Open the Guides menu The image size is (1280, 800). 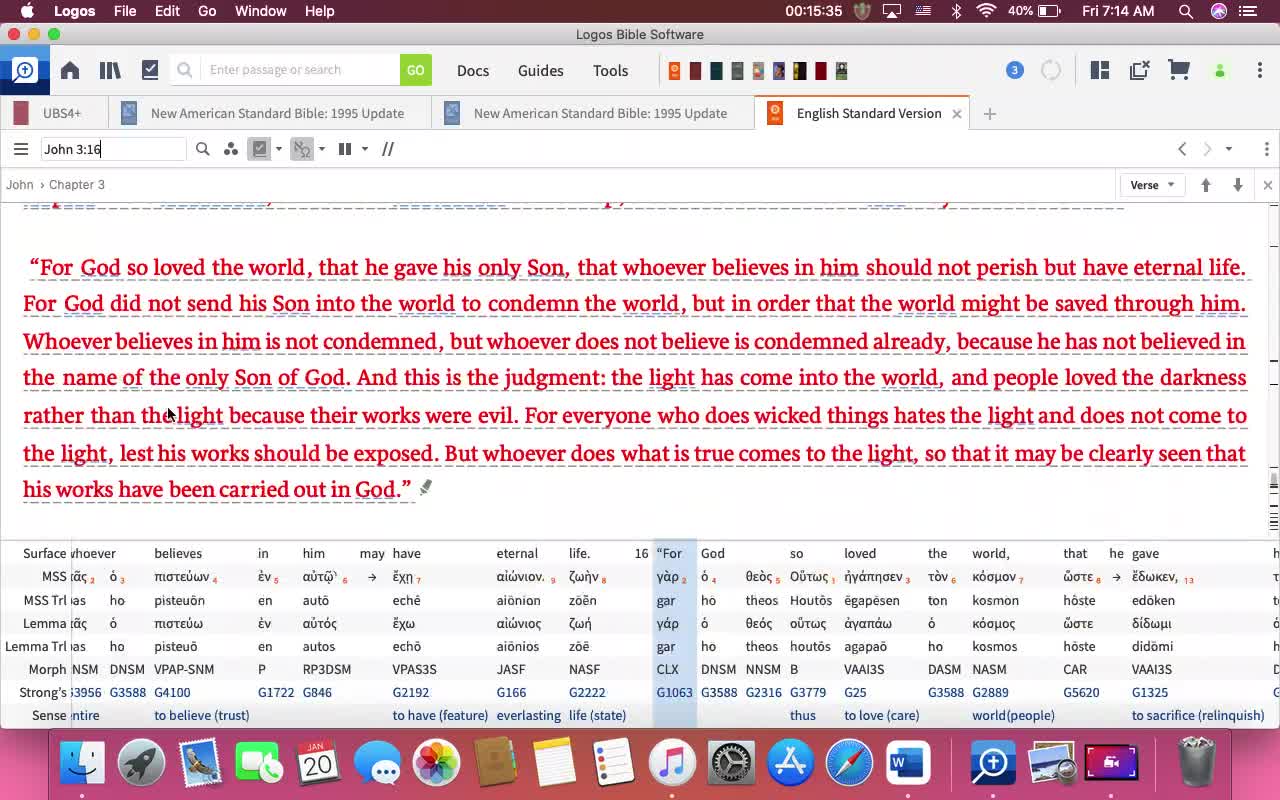pos(540,70)
